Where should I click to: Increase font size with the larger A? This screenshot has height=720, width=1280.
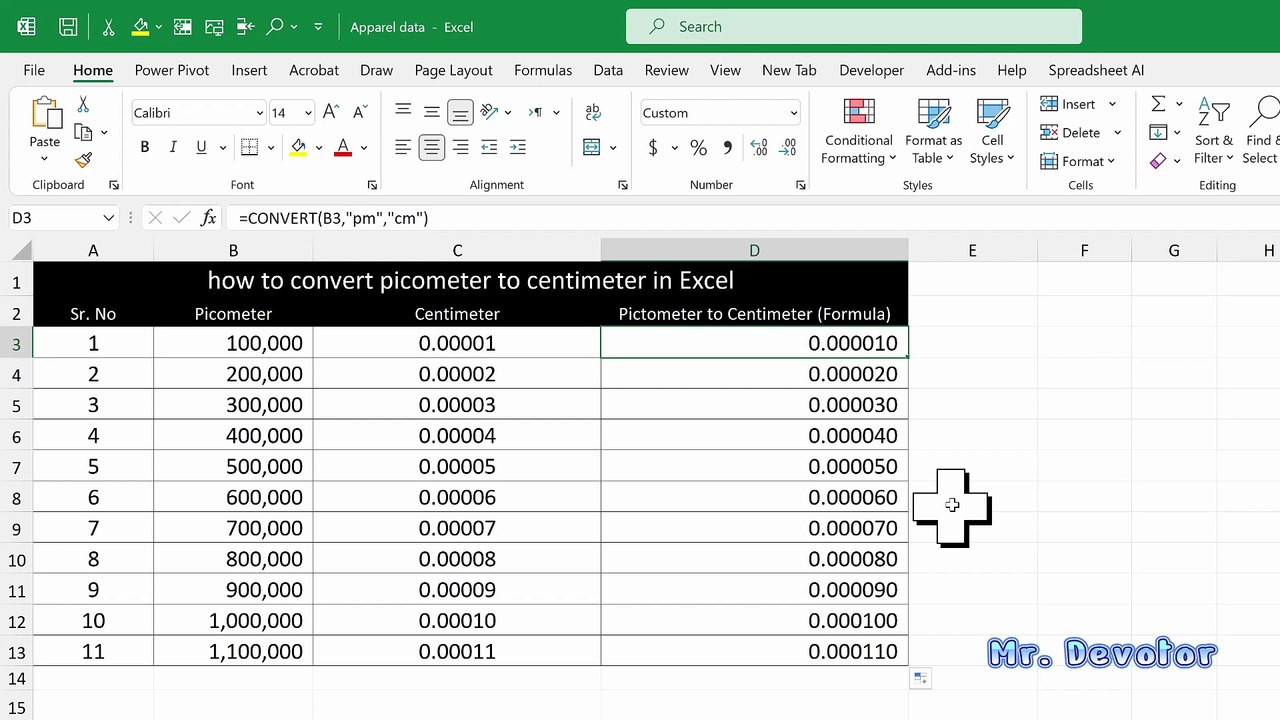click(x=331, y=113)
